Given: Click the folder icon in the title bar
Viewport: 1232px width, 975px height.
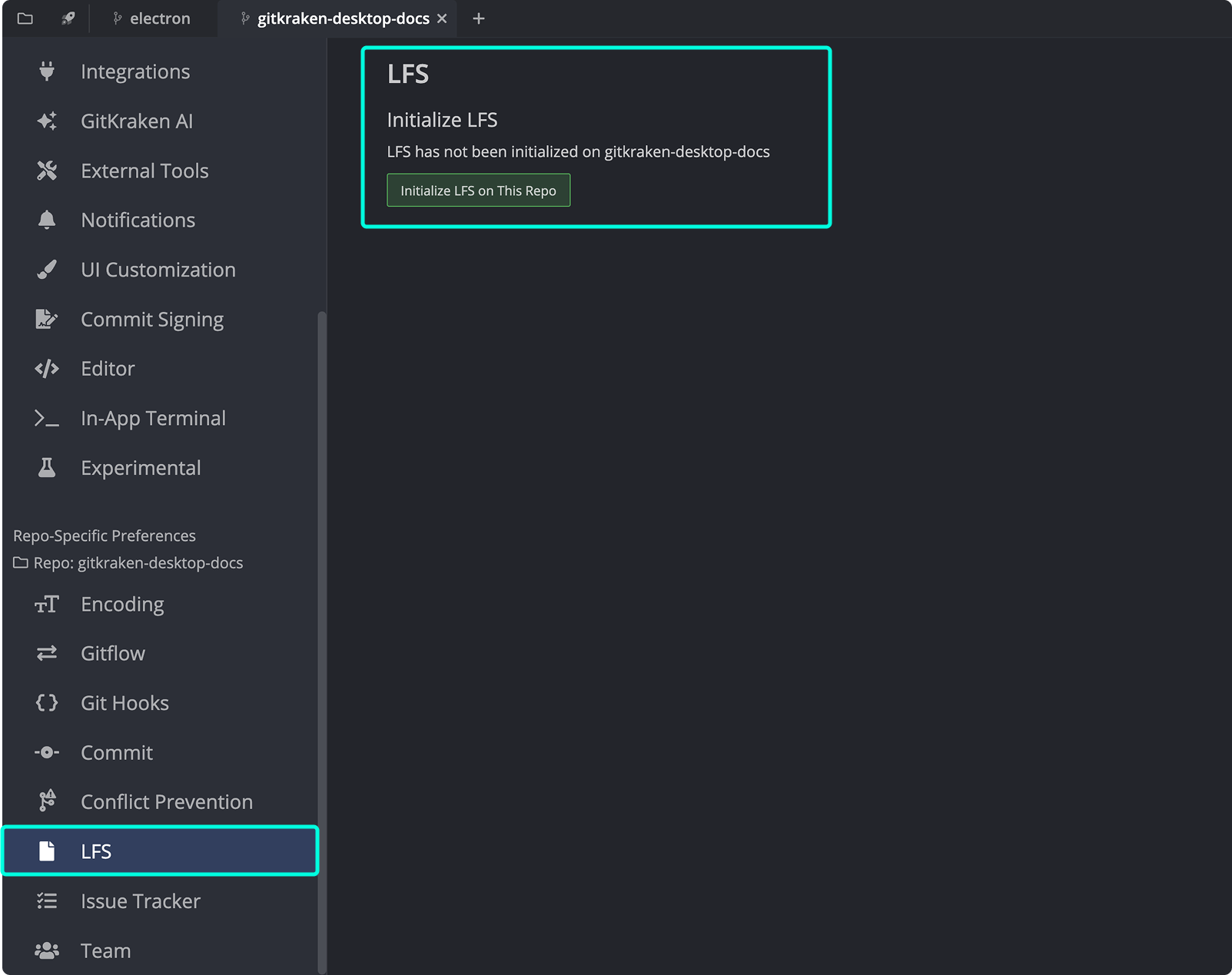Looking at the screenshot, I should [x=25, y=18].
